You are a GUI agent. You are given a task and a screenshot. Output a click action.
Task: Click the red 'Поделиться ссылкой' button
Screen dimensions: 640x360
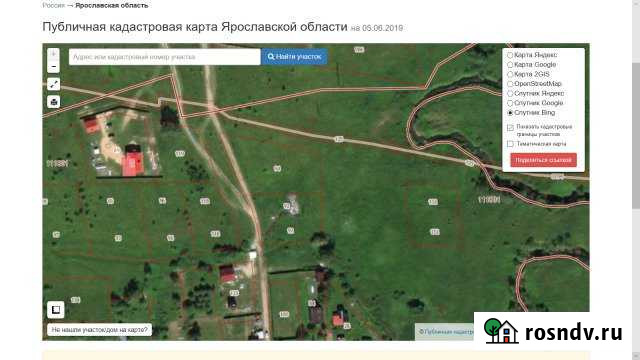pos(543,160)
